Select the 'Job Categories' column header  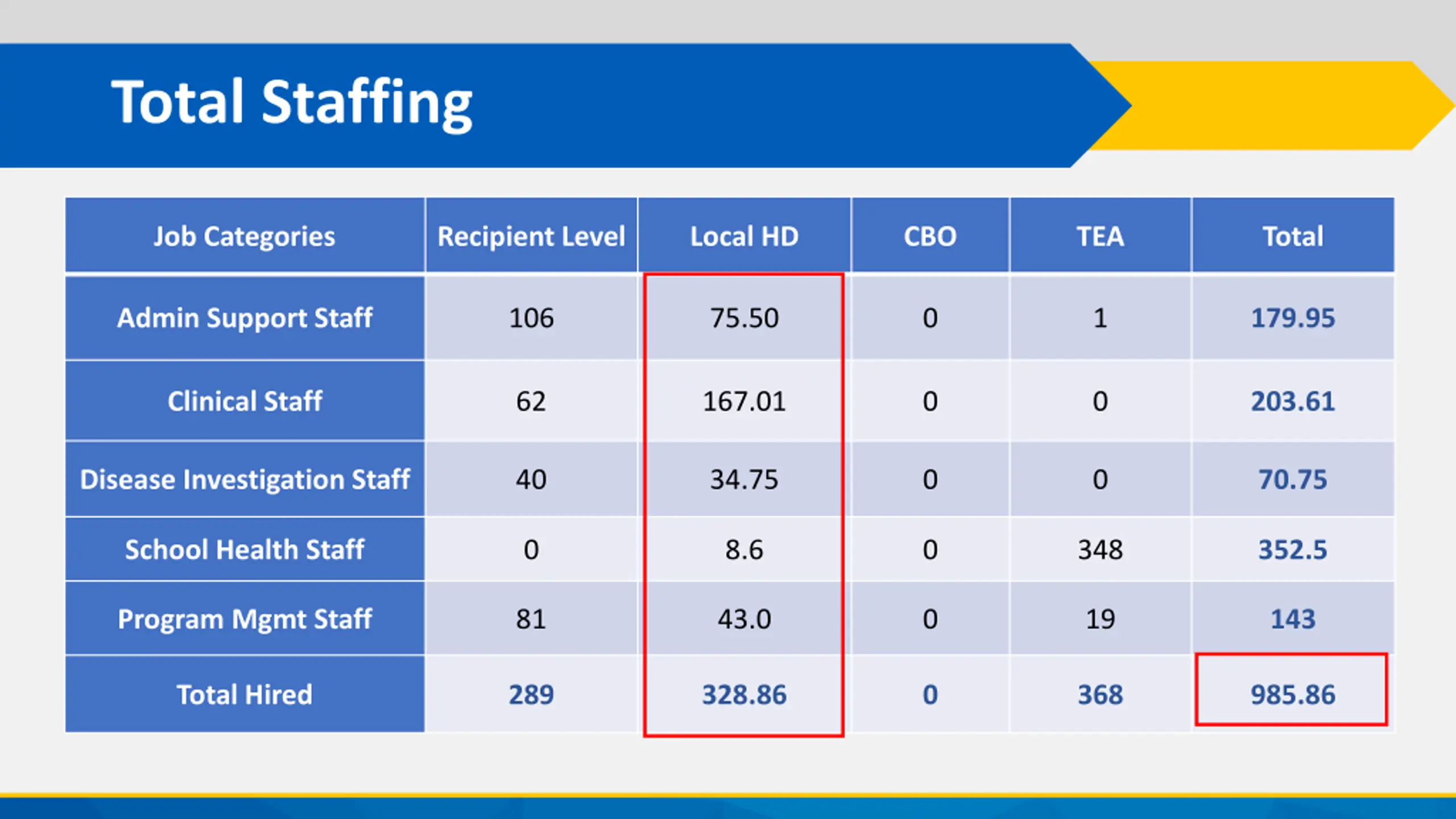point(245,235)
